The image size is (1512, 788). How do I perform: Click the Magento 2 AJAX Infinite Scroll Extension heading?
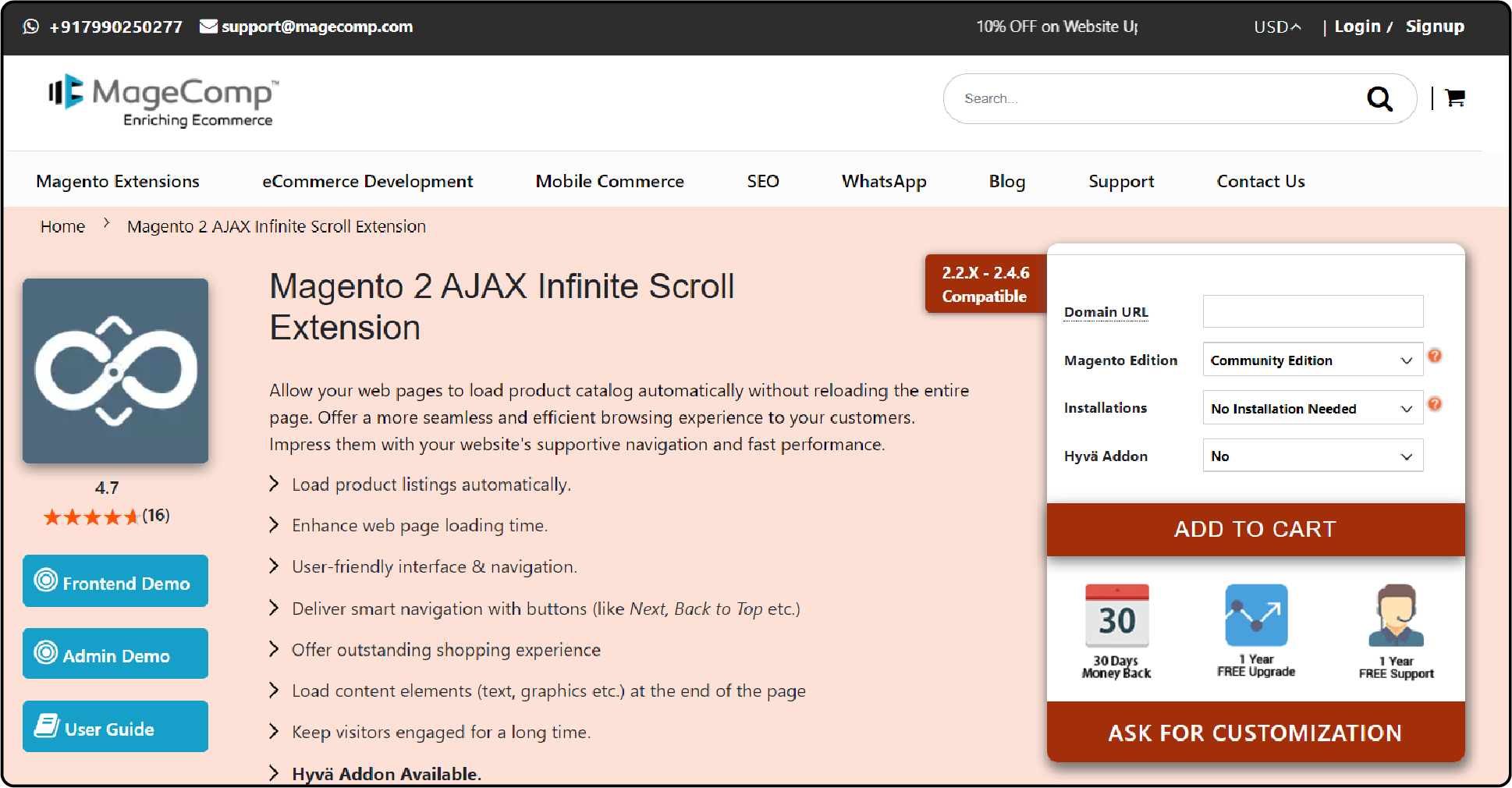point(502,307)
